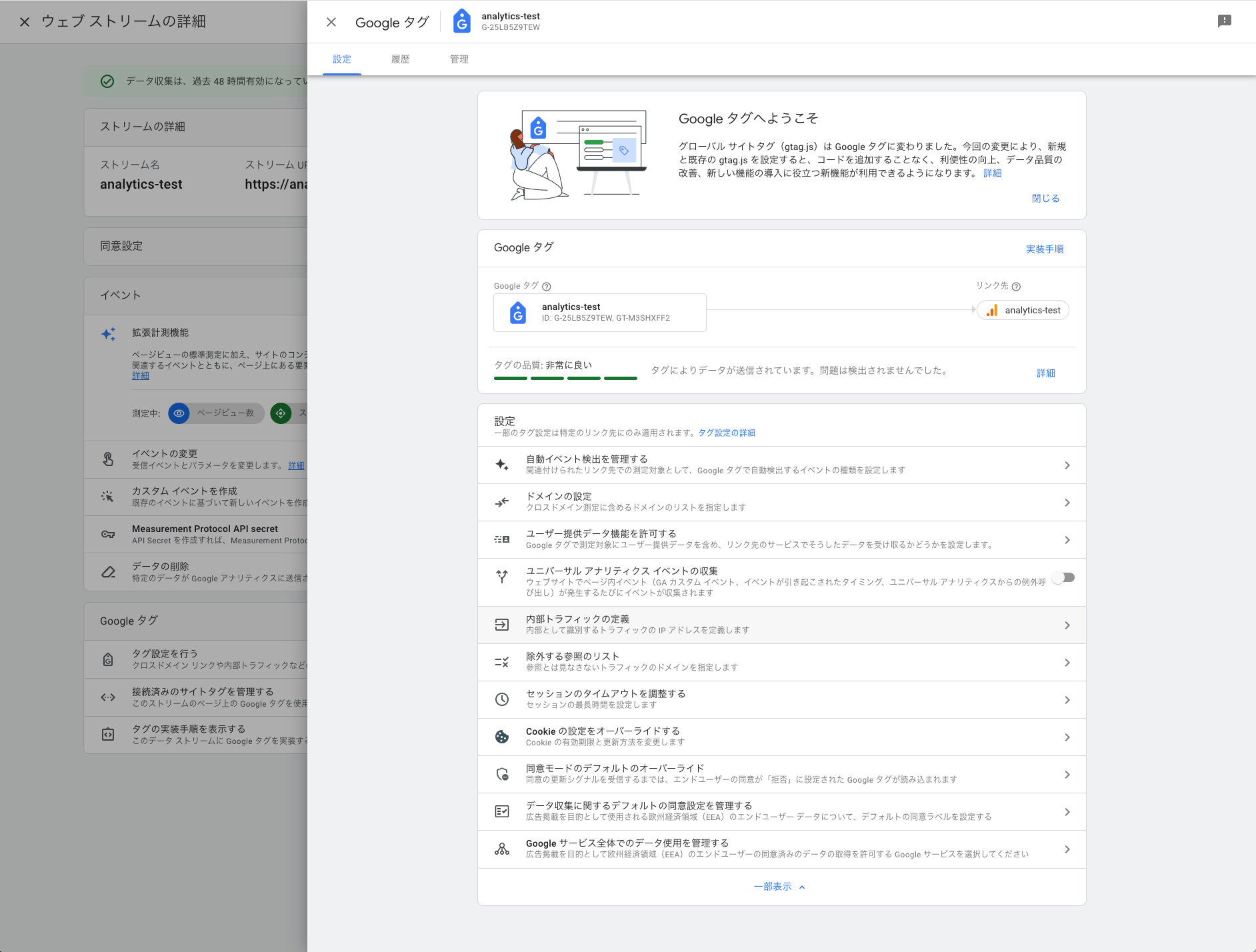Click the タグの品質 quality bar
1256x952 pixels.
(567, 378)
